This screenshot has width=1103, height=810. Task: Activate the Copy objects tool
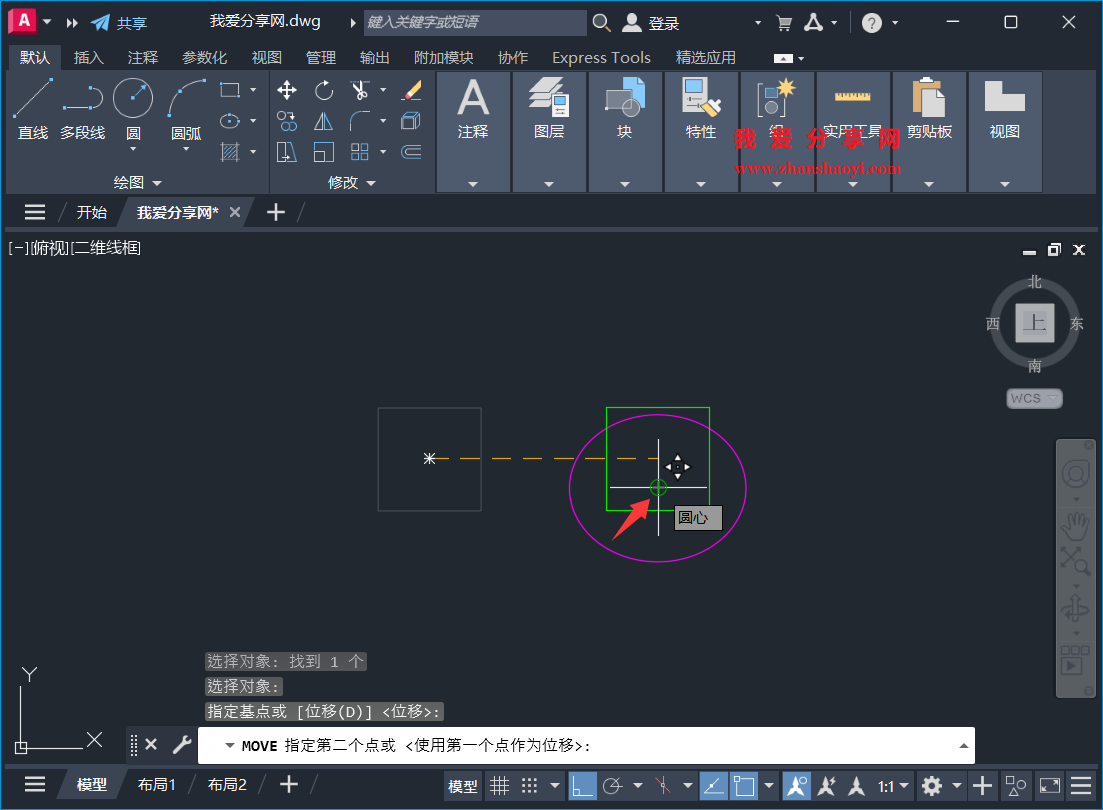[x=286, y=121]
